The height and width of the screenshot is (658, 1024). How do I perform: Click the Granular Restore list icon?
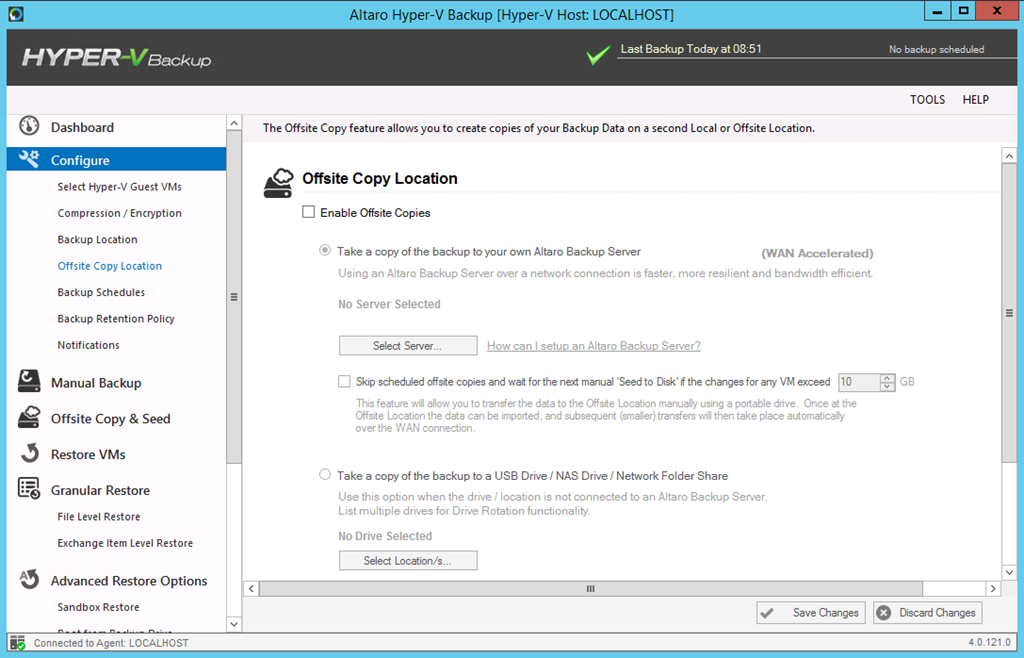point(29,488)
